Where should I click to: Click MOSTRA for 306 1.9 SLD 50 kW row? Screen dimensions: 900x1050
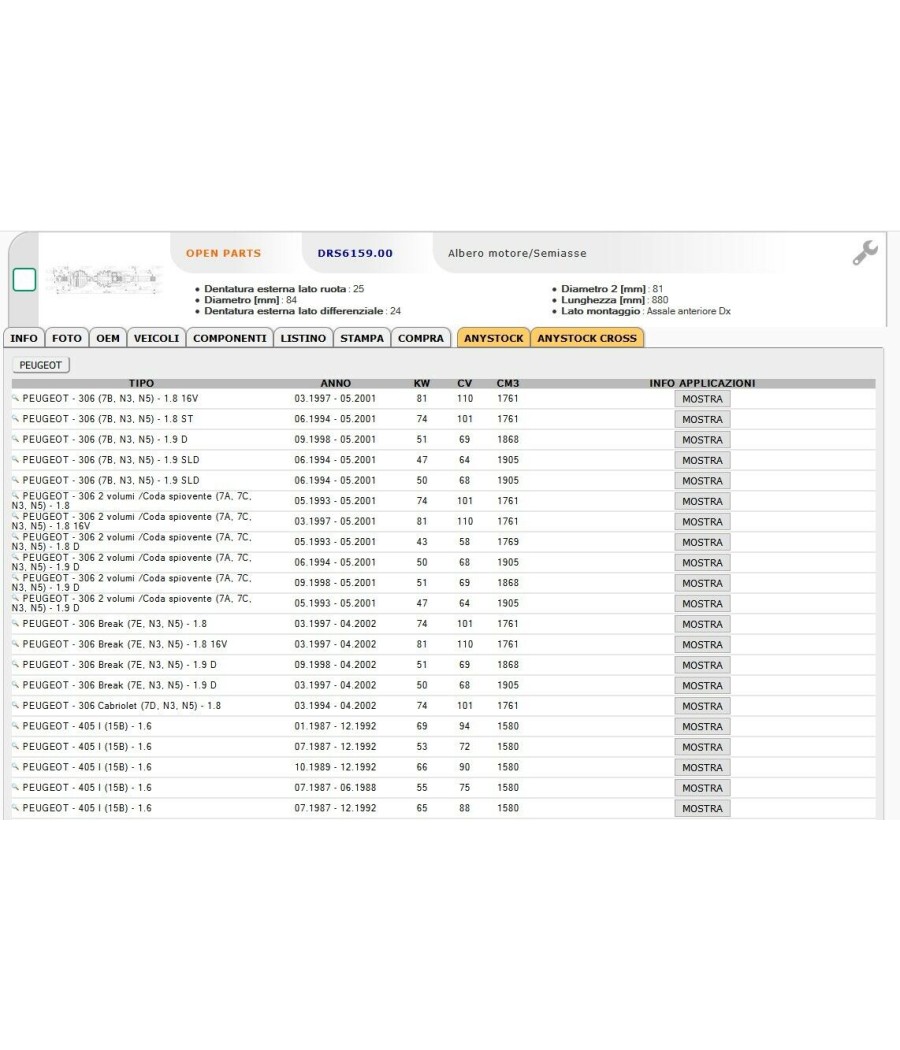click(702, 481)
